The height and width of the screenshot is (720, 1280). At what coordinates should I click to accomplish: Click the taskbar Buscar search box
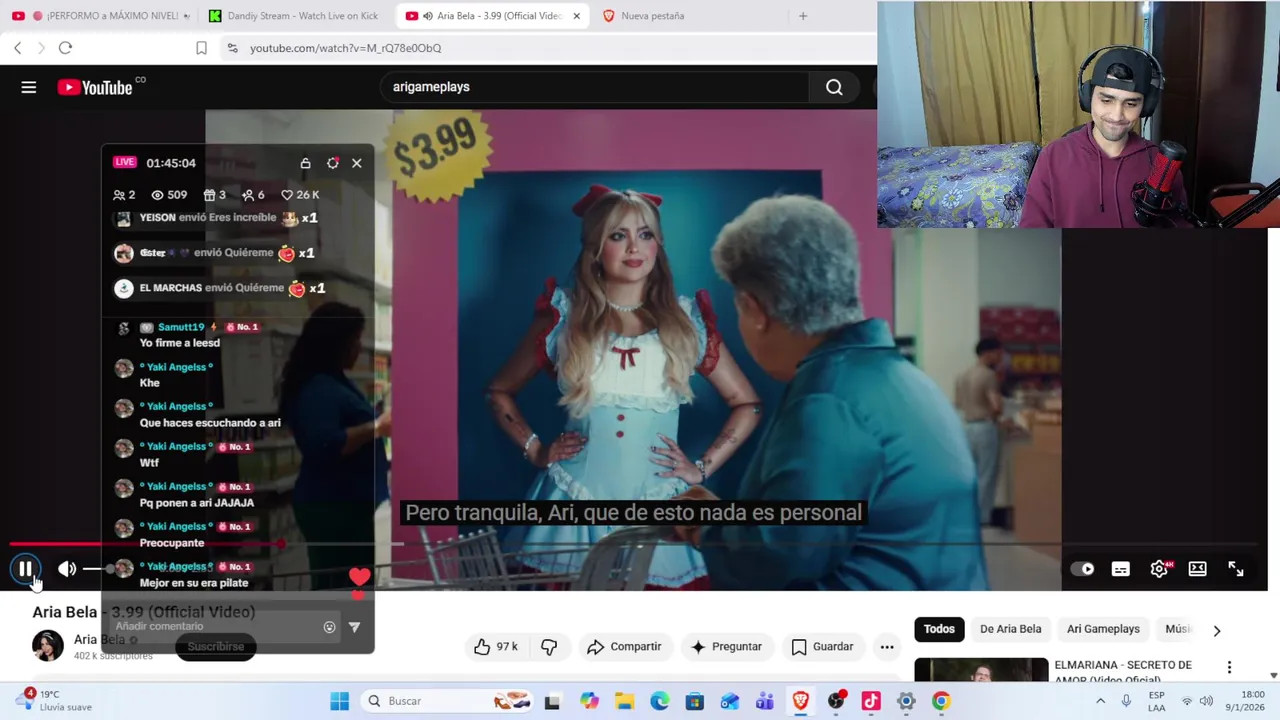coord(447,701)
